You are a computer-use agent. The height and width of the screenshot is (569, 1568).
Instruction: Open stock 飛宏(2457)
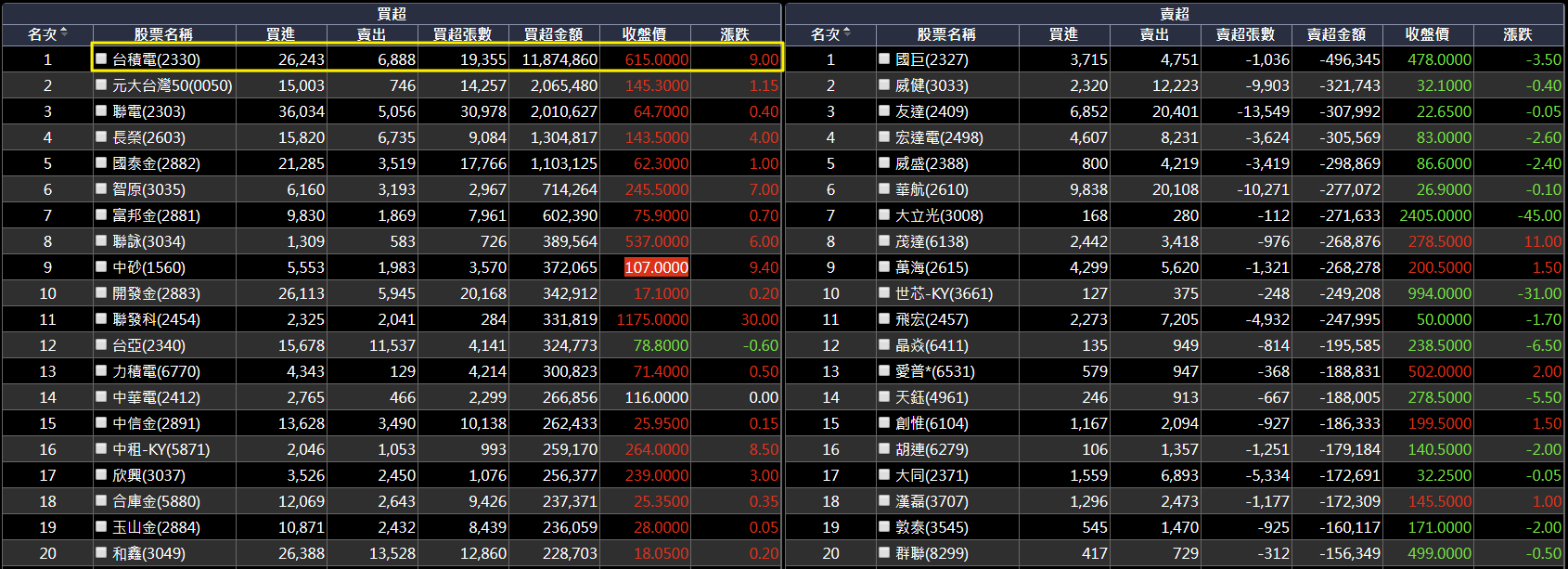(932, 319)
